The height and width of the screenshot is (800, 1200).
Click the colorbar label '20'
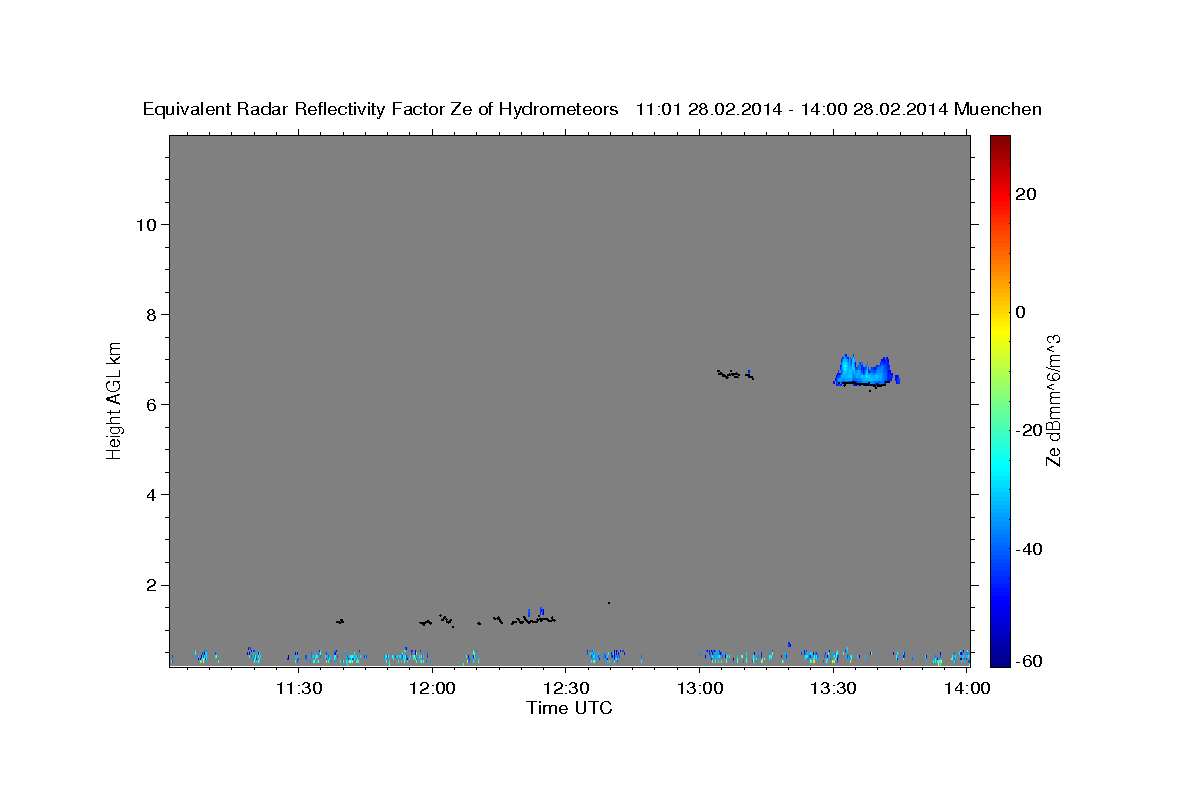[1026, 194]
